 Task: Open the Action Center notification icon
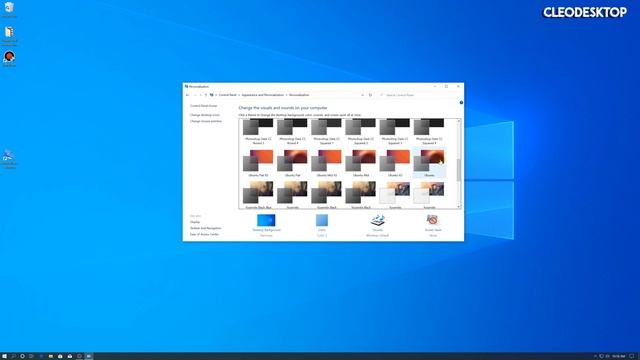click(x=632, y=356)
